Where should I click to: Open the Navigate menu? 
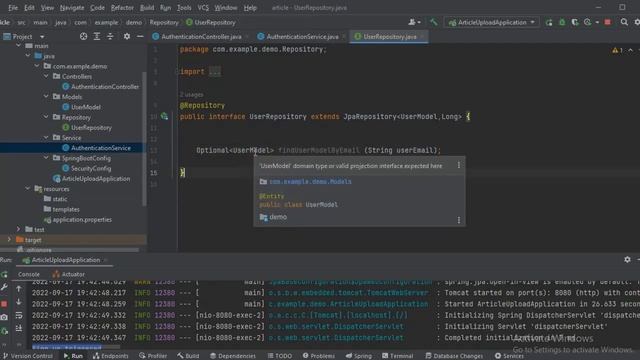(72, 7)
